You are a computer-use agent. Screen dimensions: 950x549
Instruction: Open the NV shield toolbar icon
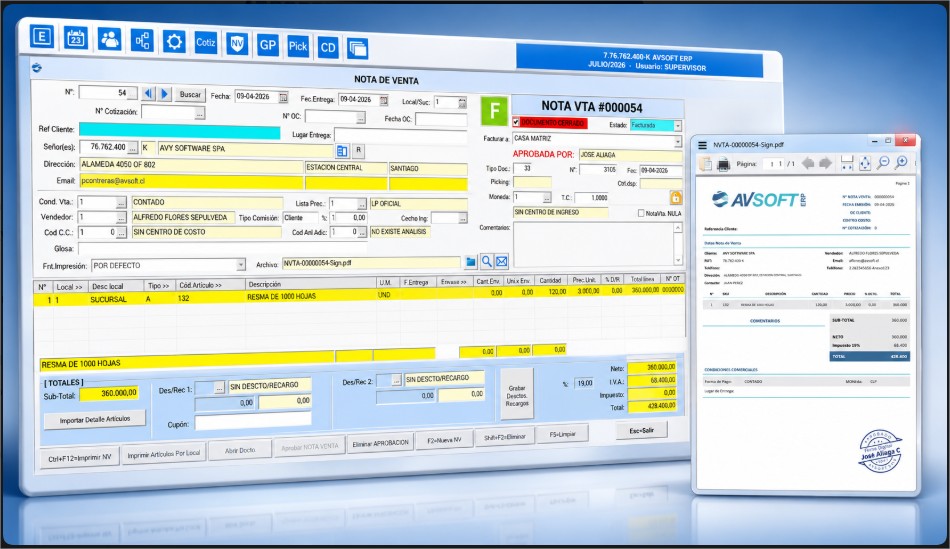(x=237, y=44)
